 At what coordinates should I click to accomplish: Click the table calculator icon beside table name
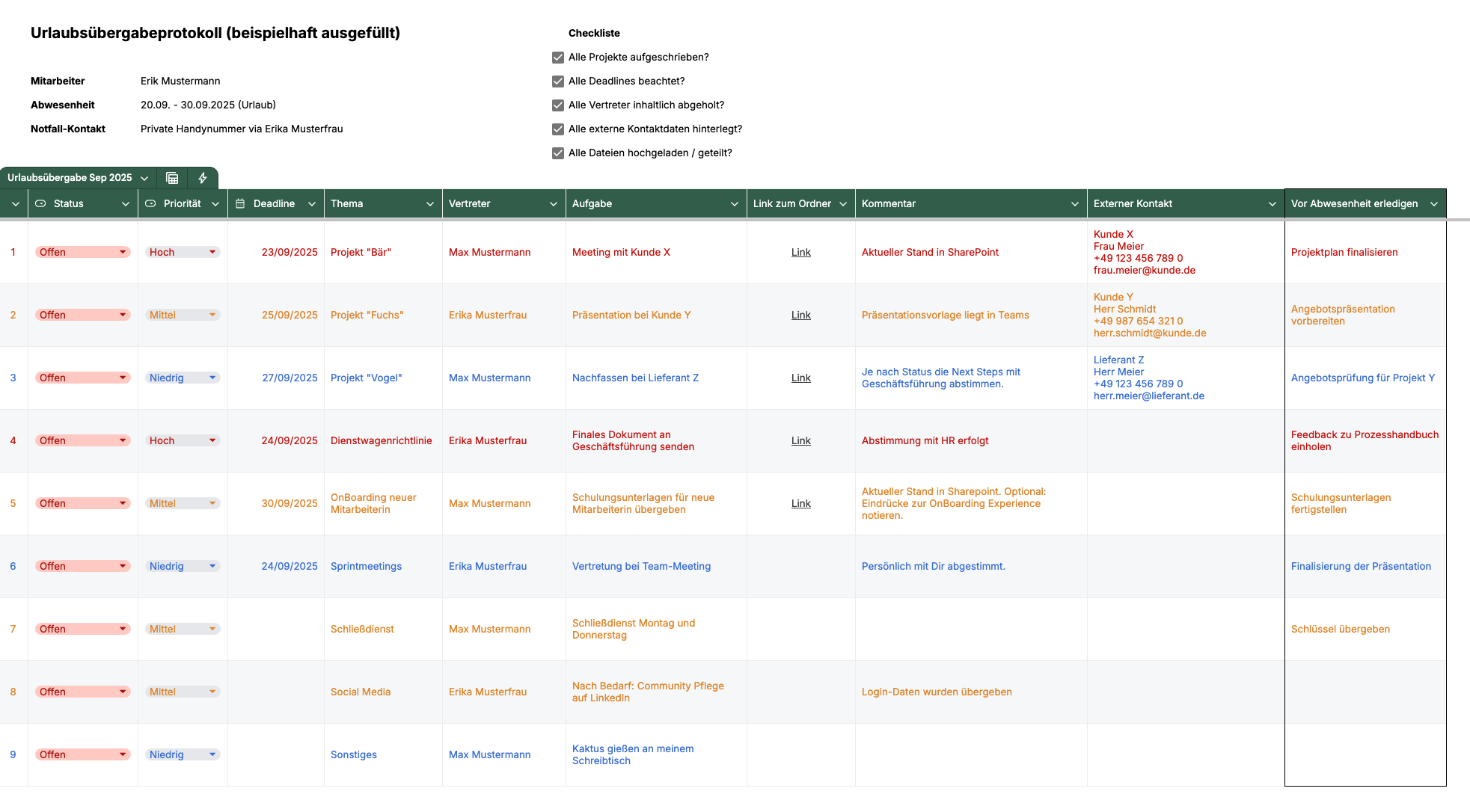click(172, 178)
